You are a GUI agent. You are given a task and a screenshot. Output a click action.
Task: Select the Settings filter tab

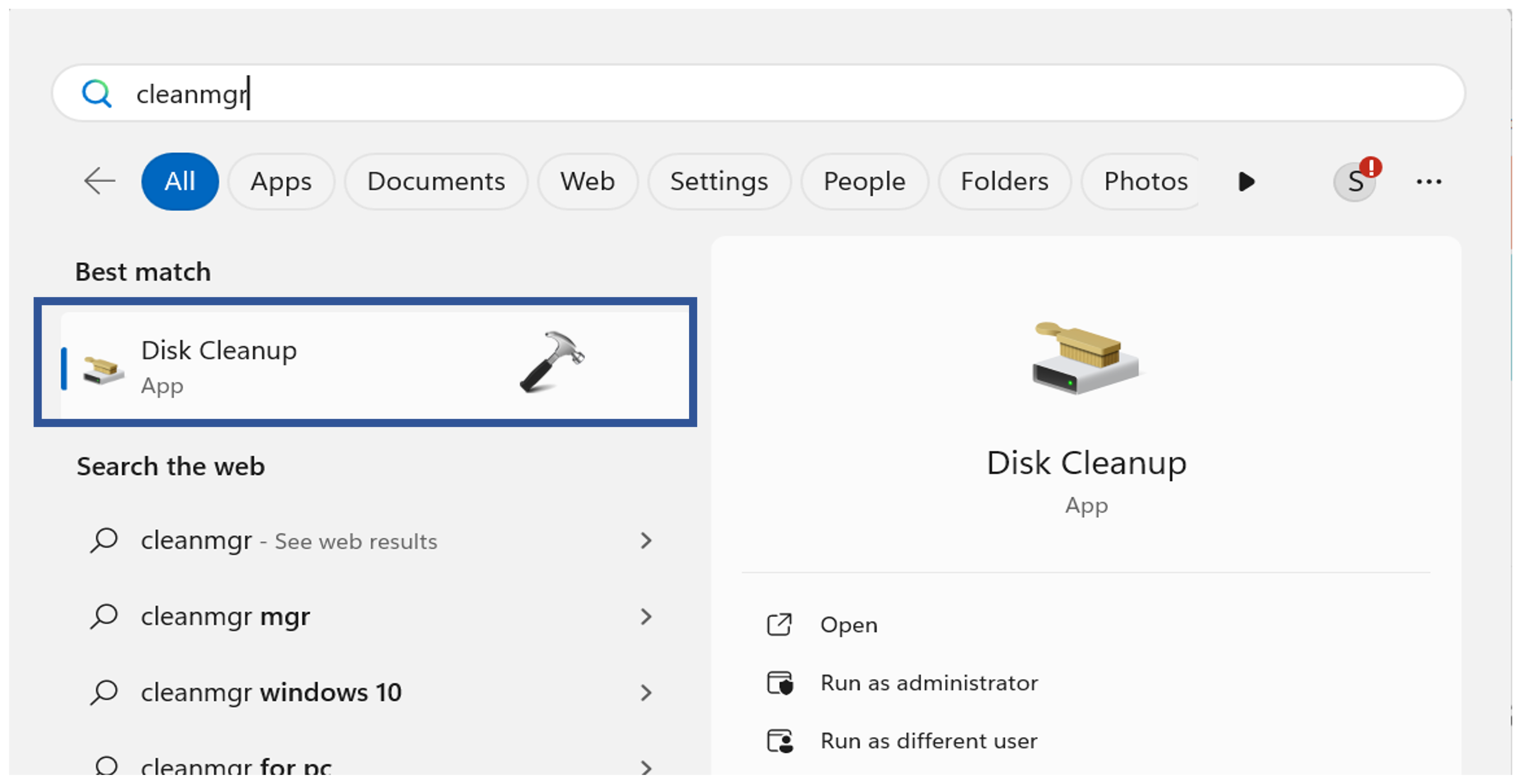coord(719,181)
